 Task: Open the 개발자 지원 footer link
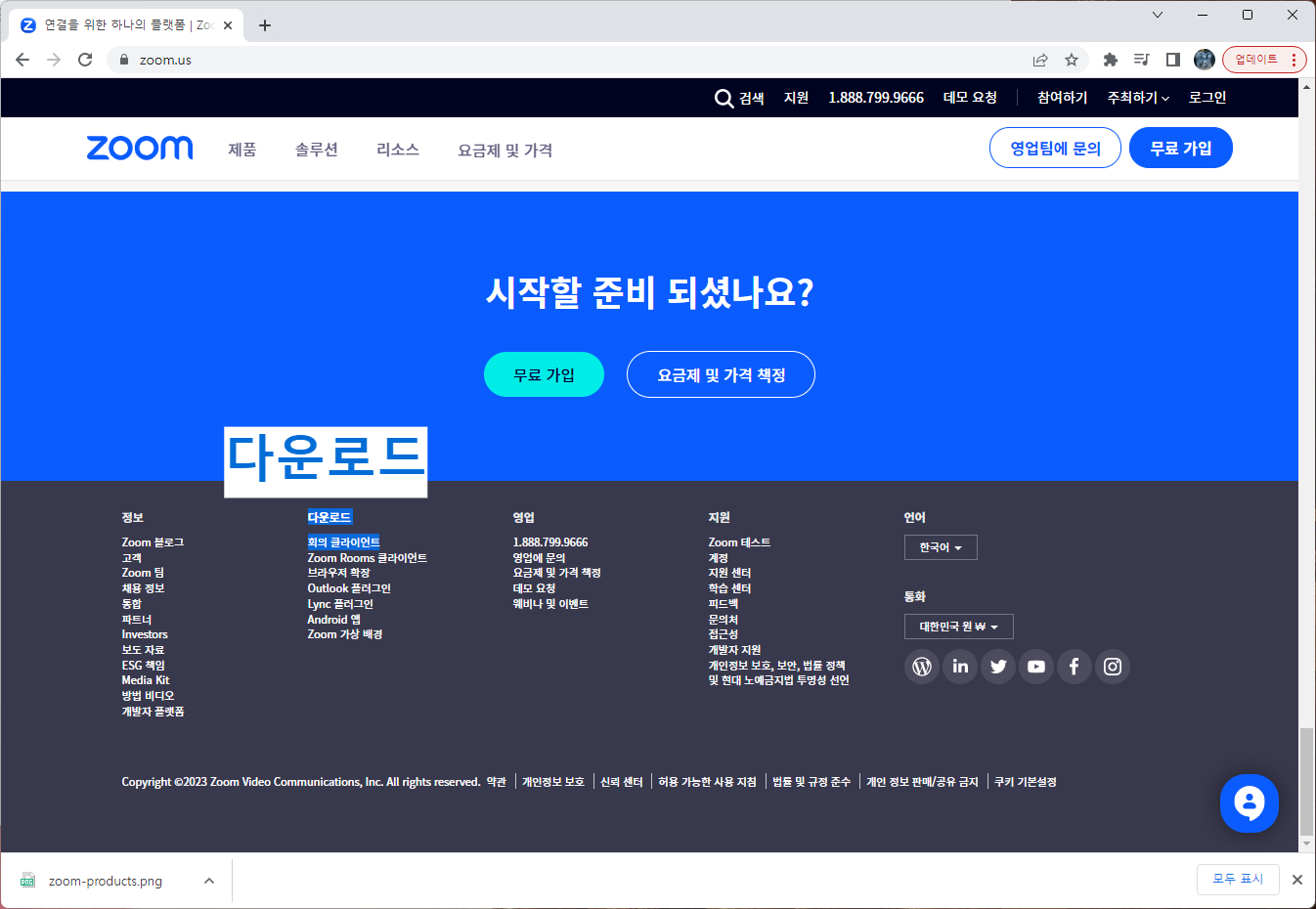point(734,650)
